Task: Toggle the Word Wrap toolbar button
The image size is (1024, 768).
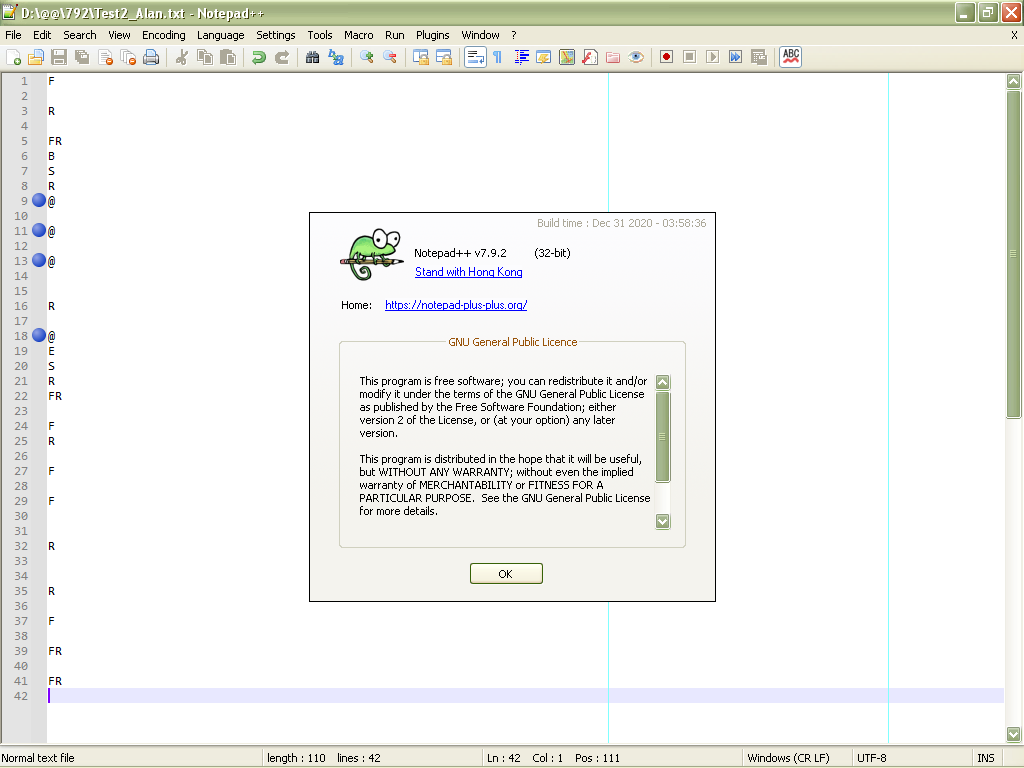Action: pyautogui.click(x=475, y=57)
